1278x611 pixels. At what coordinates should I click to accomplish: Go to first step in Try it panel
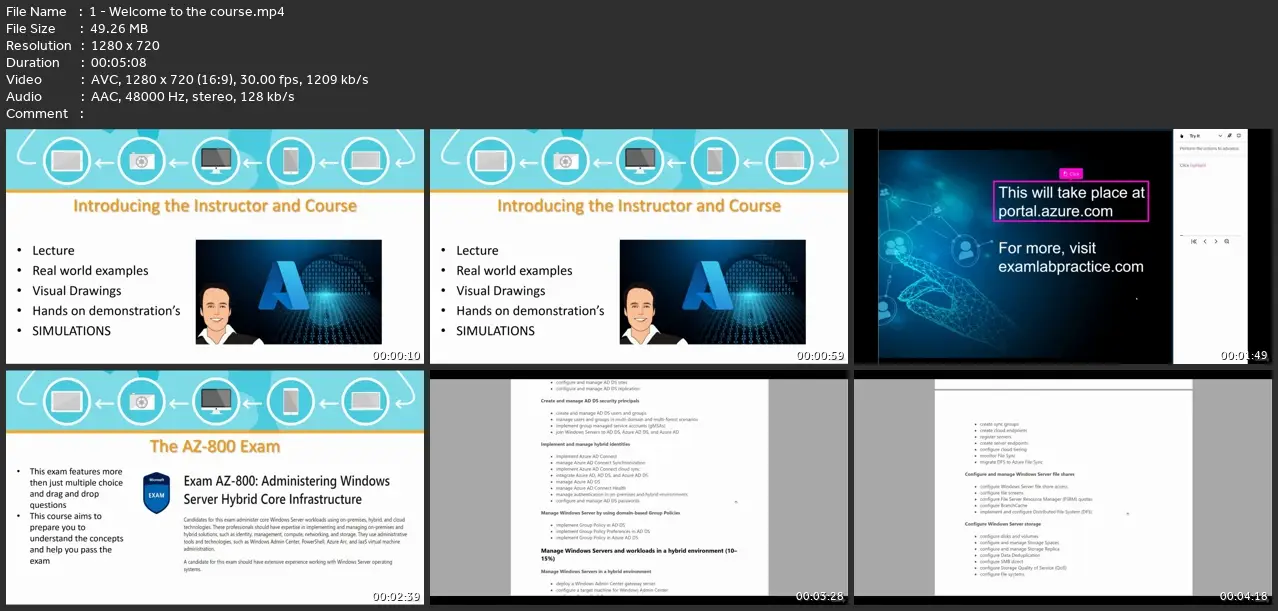tap(1194, 241)
